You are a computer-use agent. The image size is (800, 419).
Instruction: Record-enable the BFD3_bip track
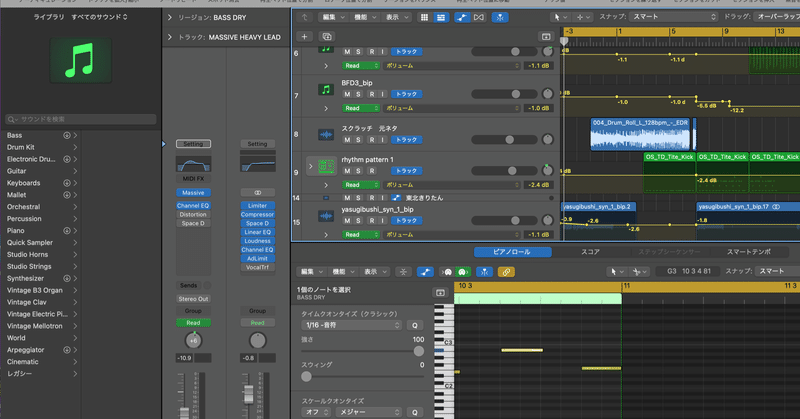372,94
